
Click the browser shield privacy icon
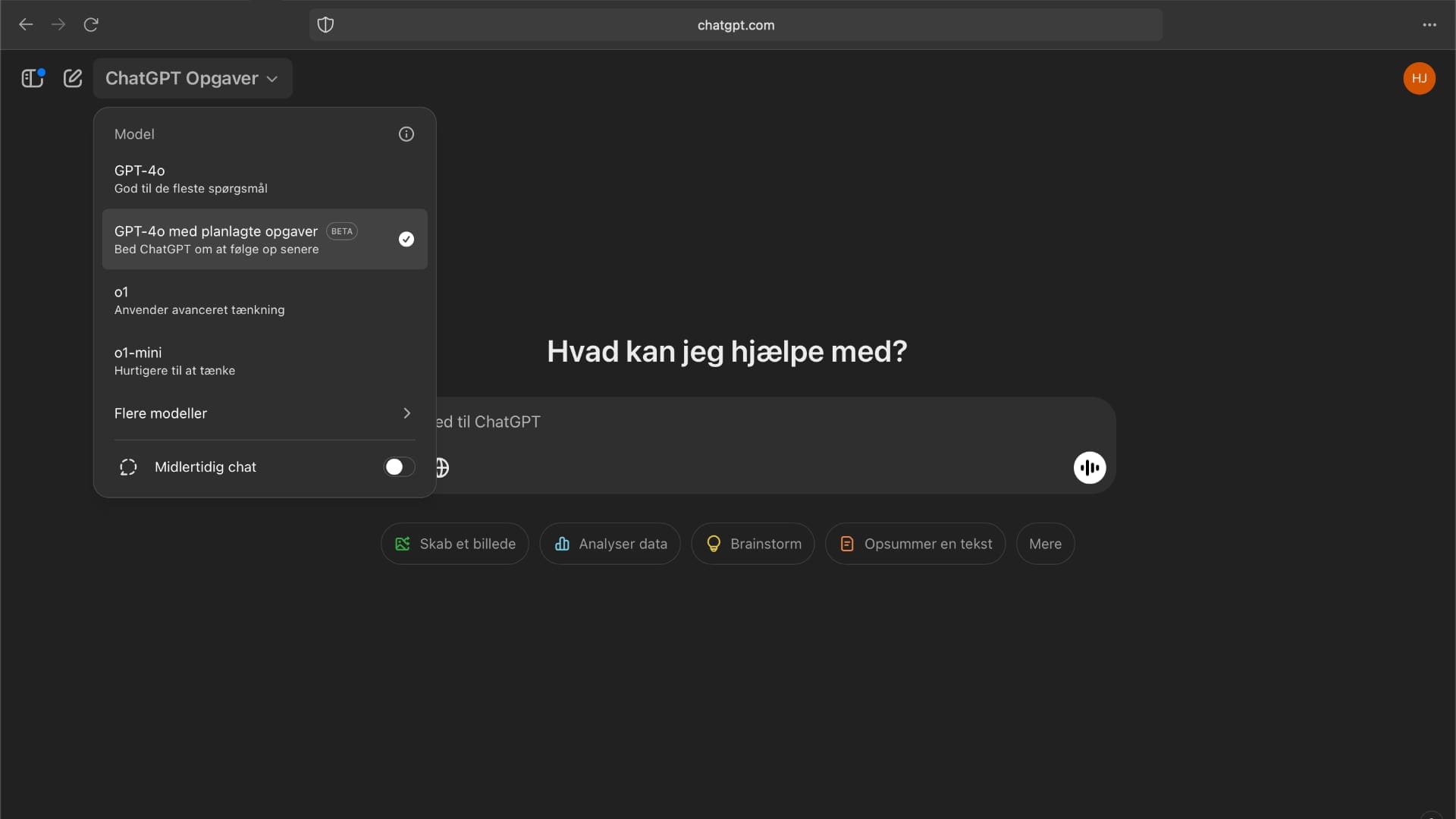pyautogui.click(x=325, y=25)
